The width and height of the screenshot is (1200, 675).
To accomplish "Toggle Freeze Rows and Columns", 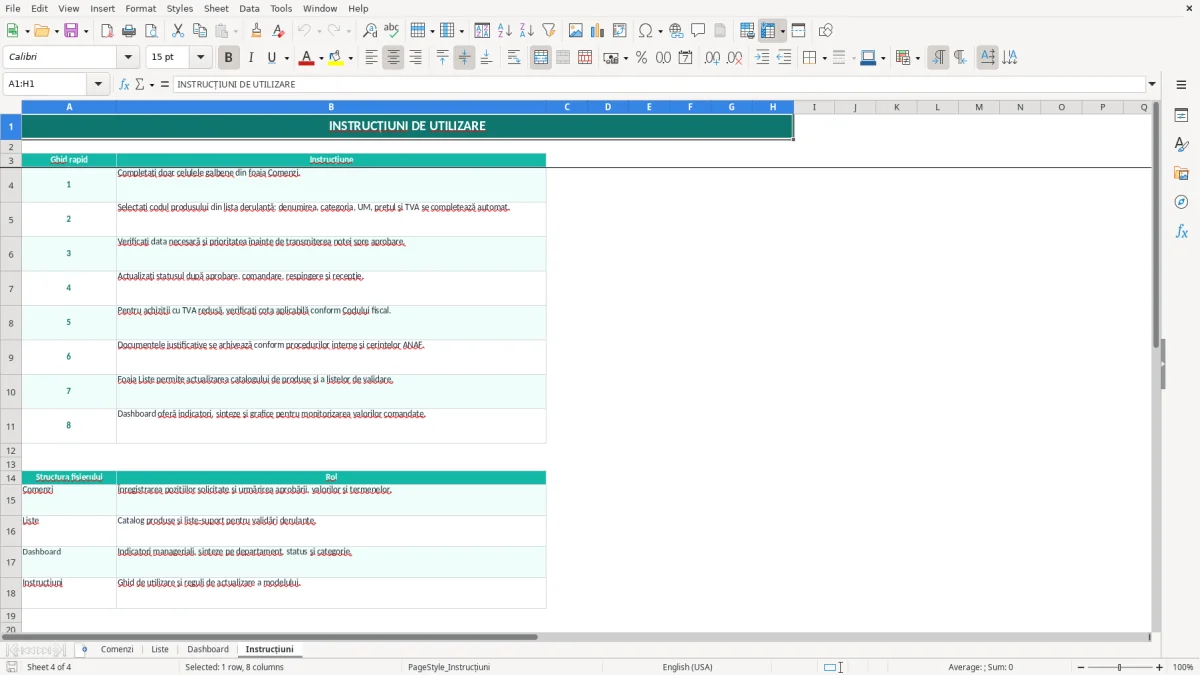I will click(768, 30).
